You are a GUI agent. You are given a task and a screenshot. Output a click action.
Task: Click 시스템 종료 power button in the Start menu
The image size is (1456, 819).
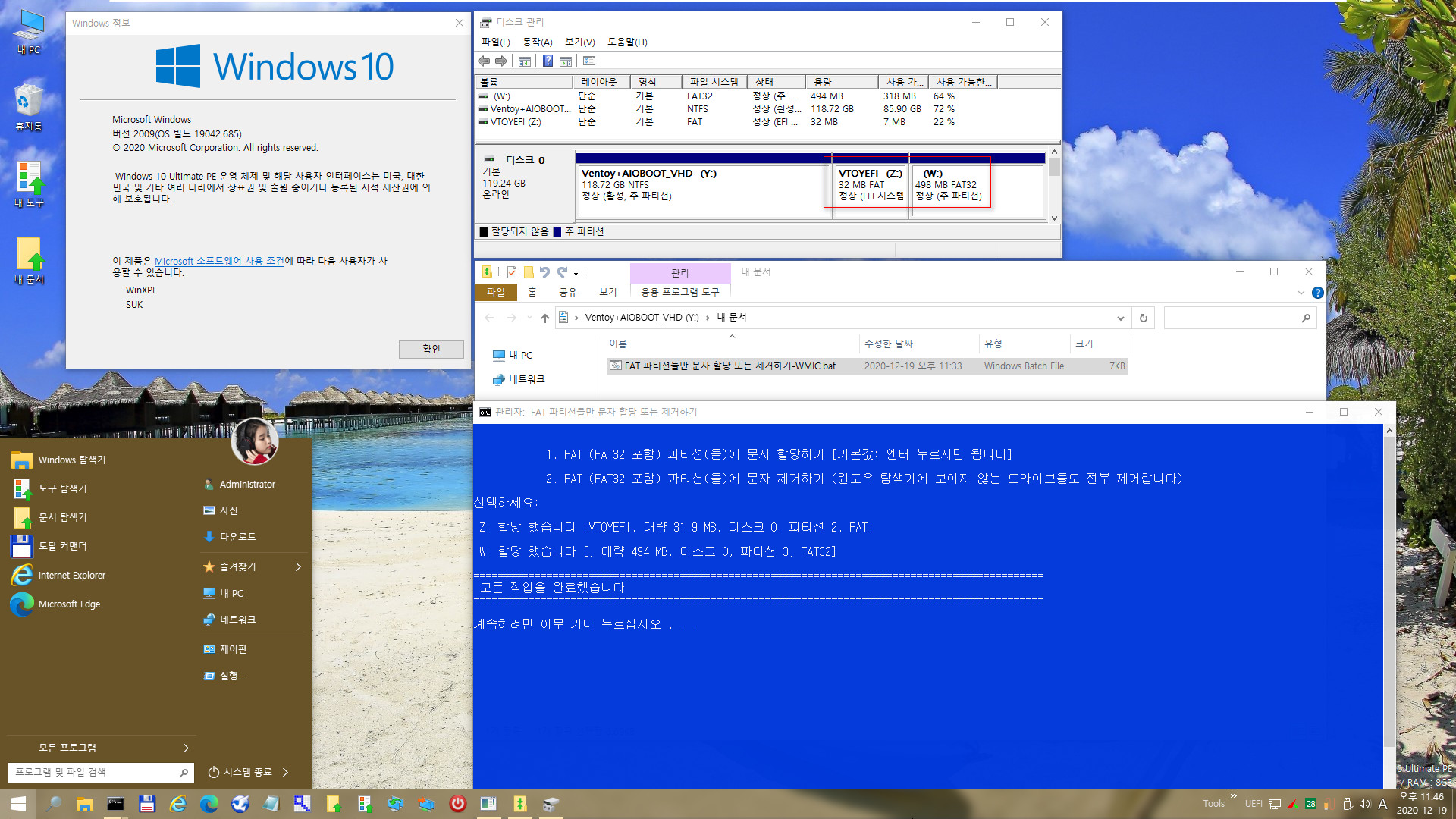click(240, 772)
